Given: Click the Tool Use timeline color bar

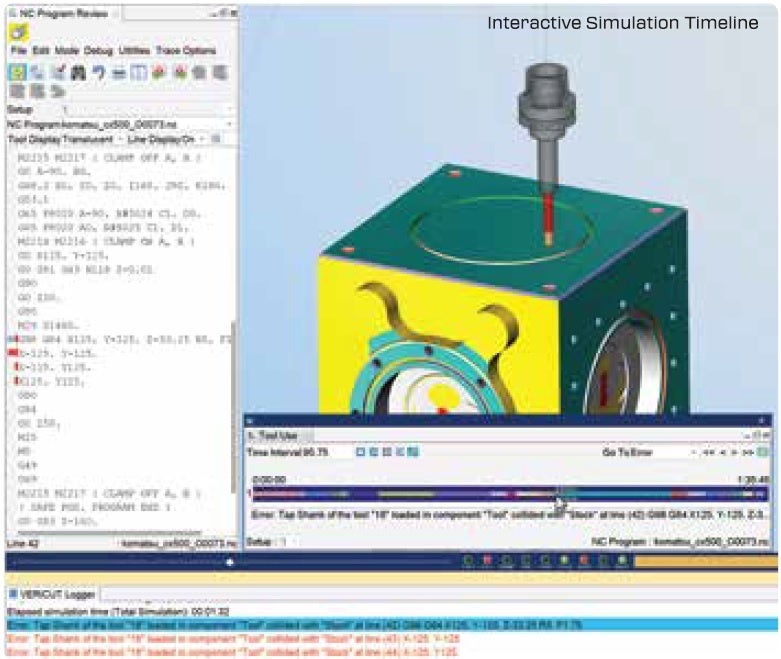Looking at the screenshot, I should 510,494.
